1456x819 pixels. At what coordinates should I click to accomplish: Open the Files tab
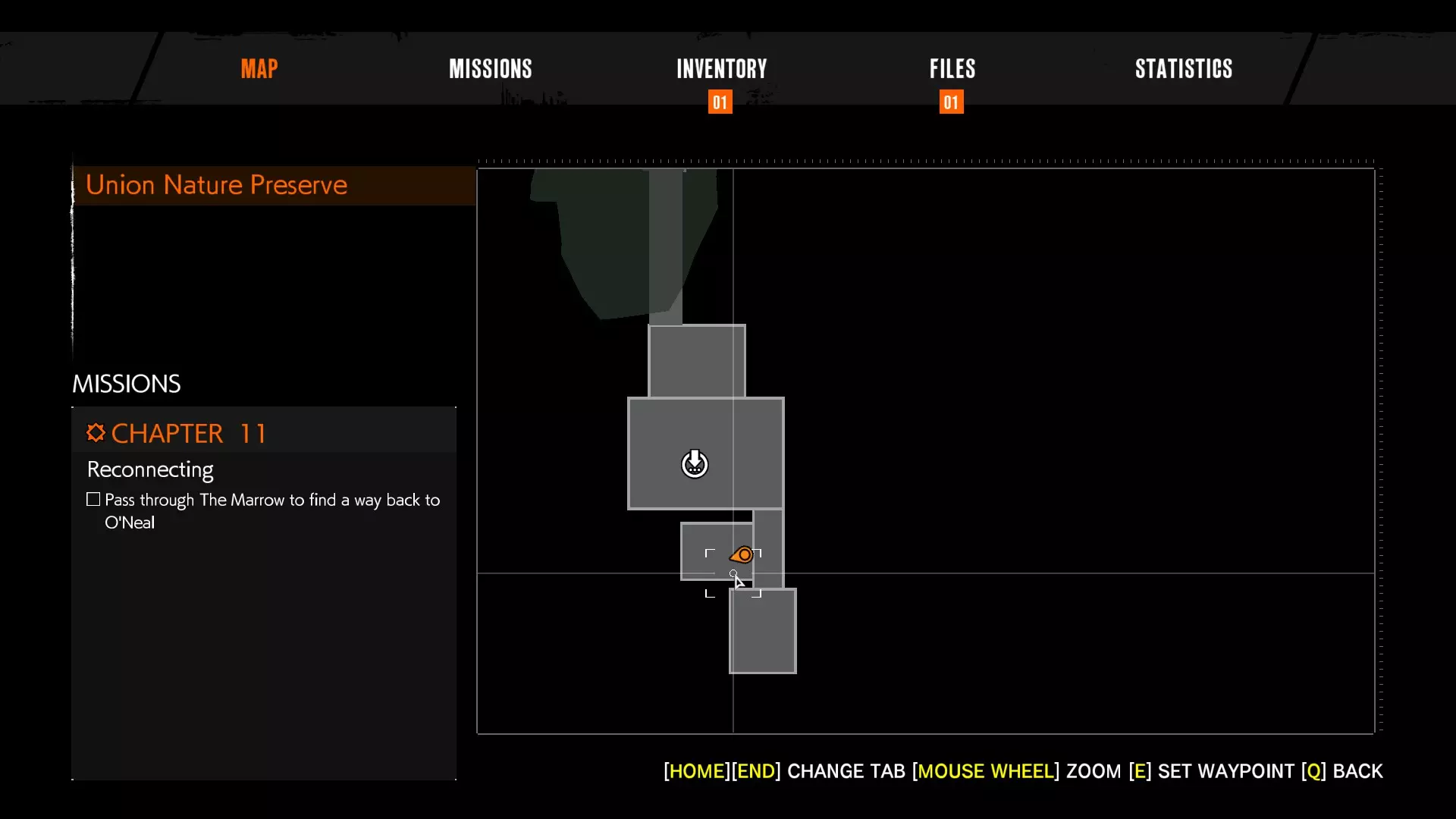pyautogui.click(x=952, y=69)
